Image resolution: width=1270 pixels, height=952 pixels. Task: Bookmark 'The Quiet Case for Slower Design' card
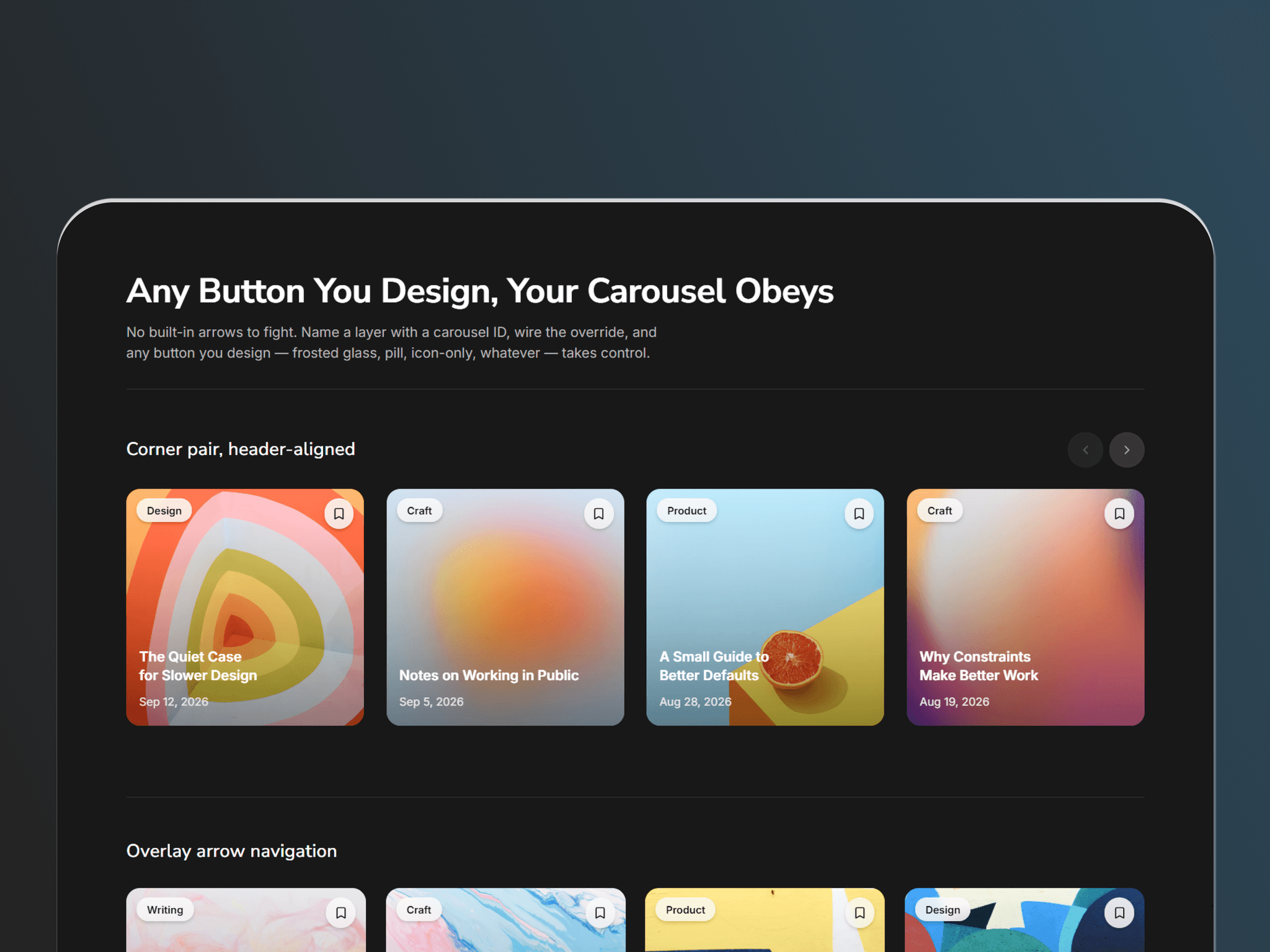click(x=339, y=514)
